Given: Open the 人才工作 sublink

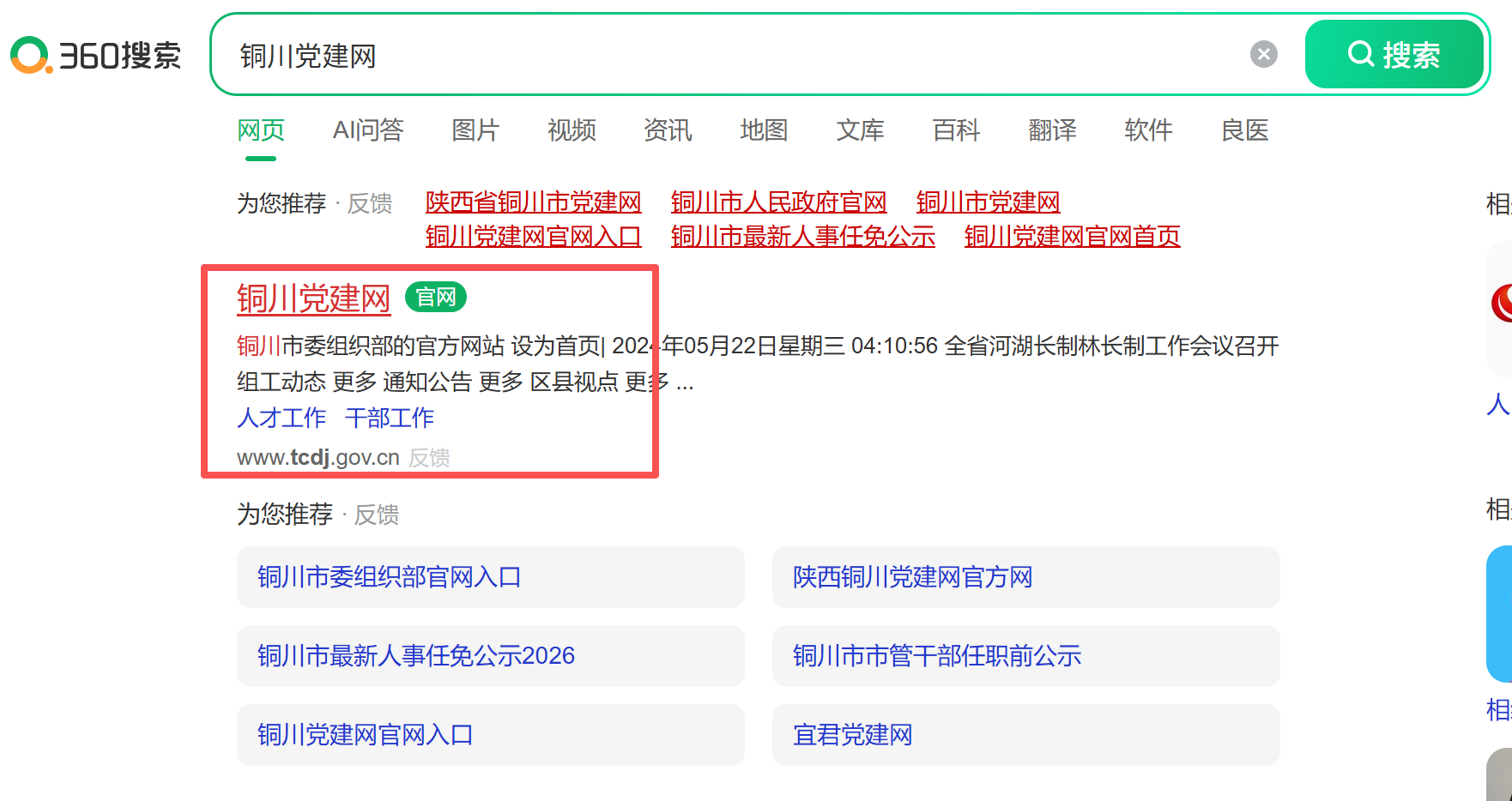Looking at the screenshot, I should coord(281,418).
